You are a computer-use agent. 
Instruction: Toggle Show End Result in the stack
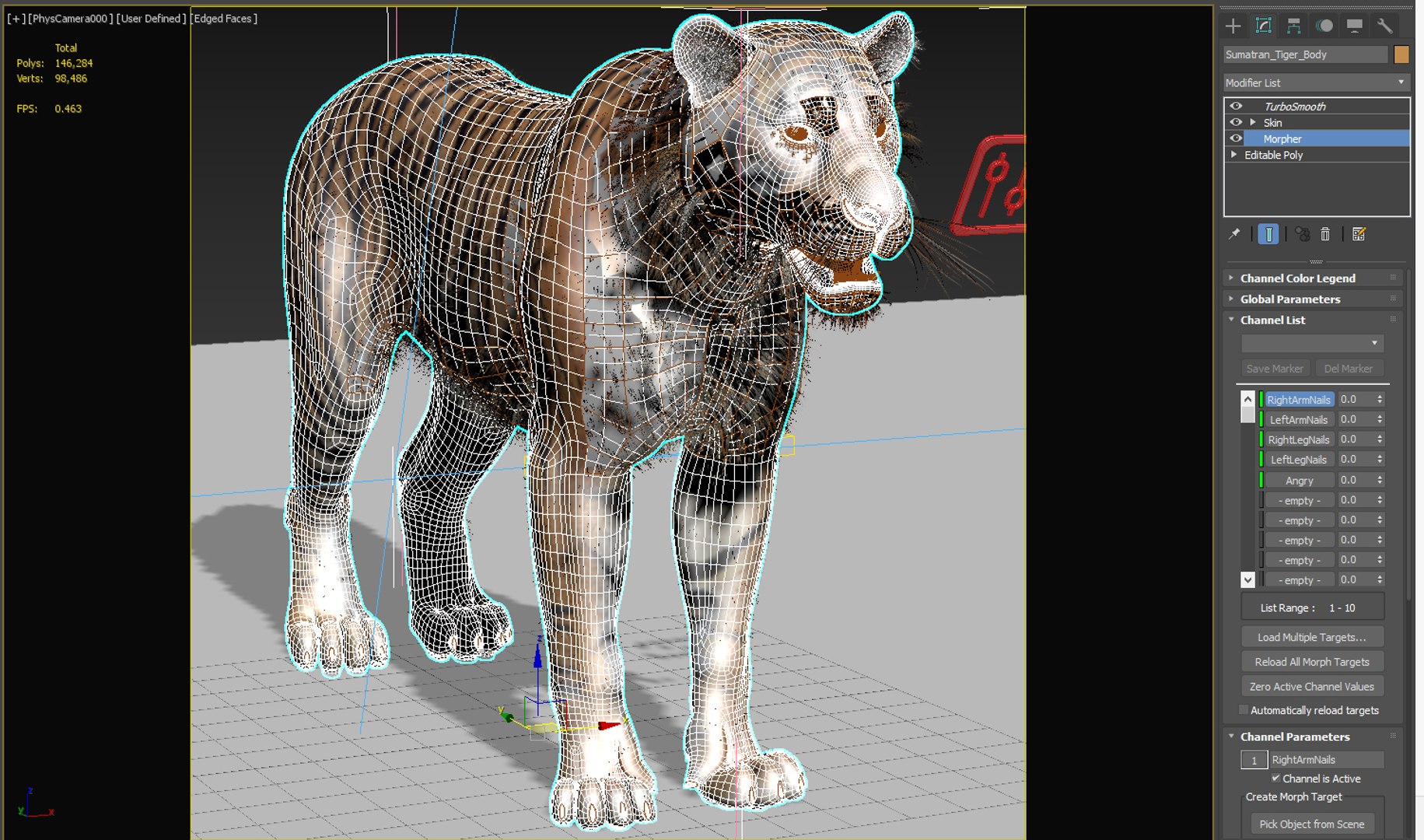[x=1268, y=233]
